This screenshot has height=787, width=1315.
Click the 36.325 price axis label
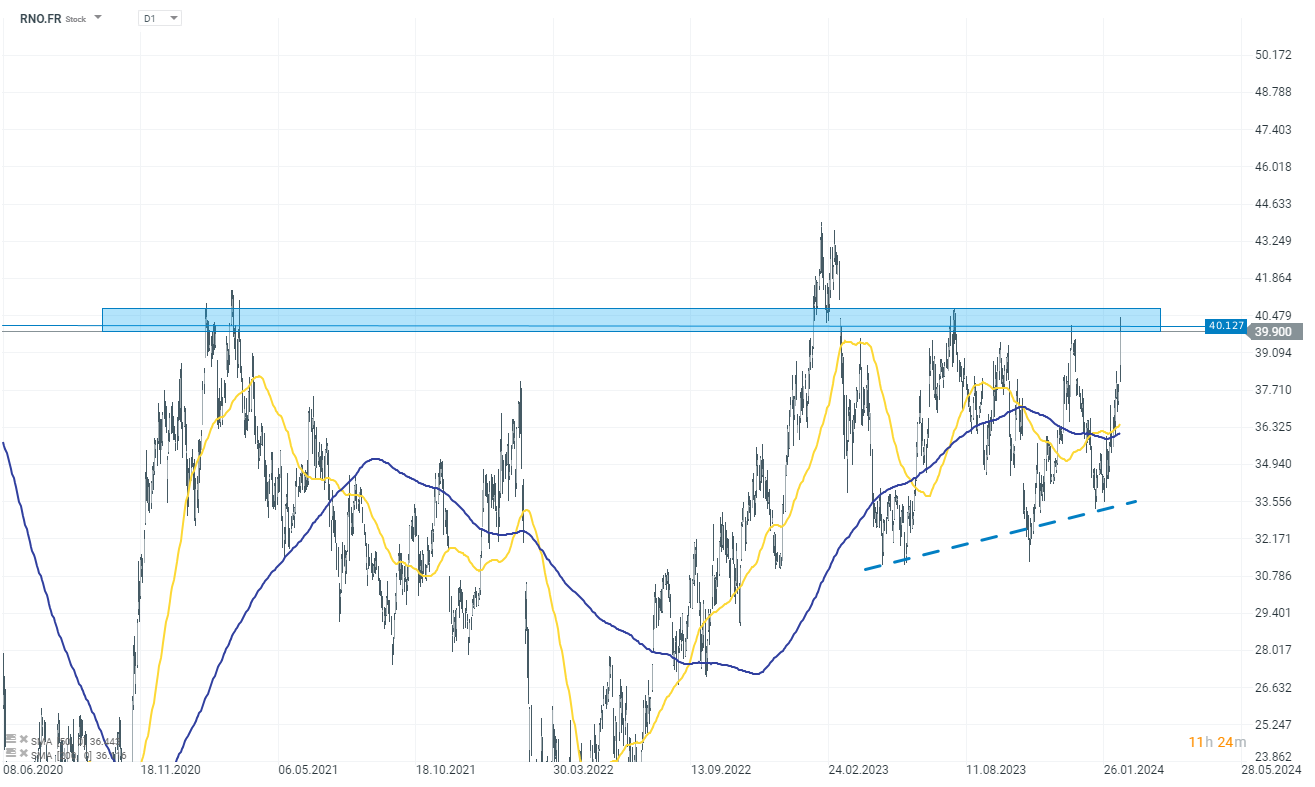[x=1273, y=427]
